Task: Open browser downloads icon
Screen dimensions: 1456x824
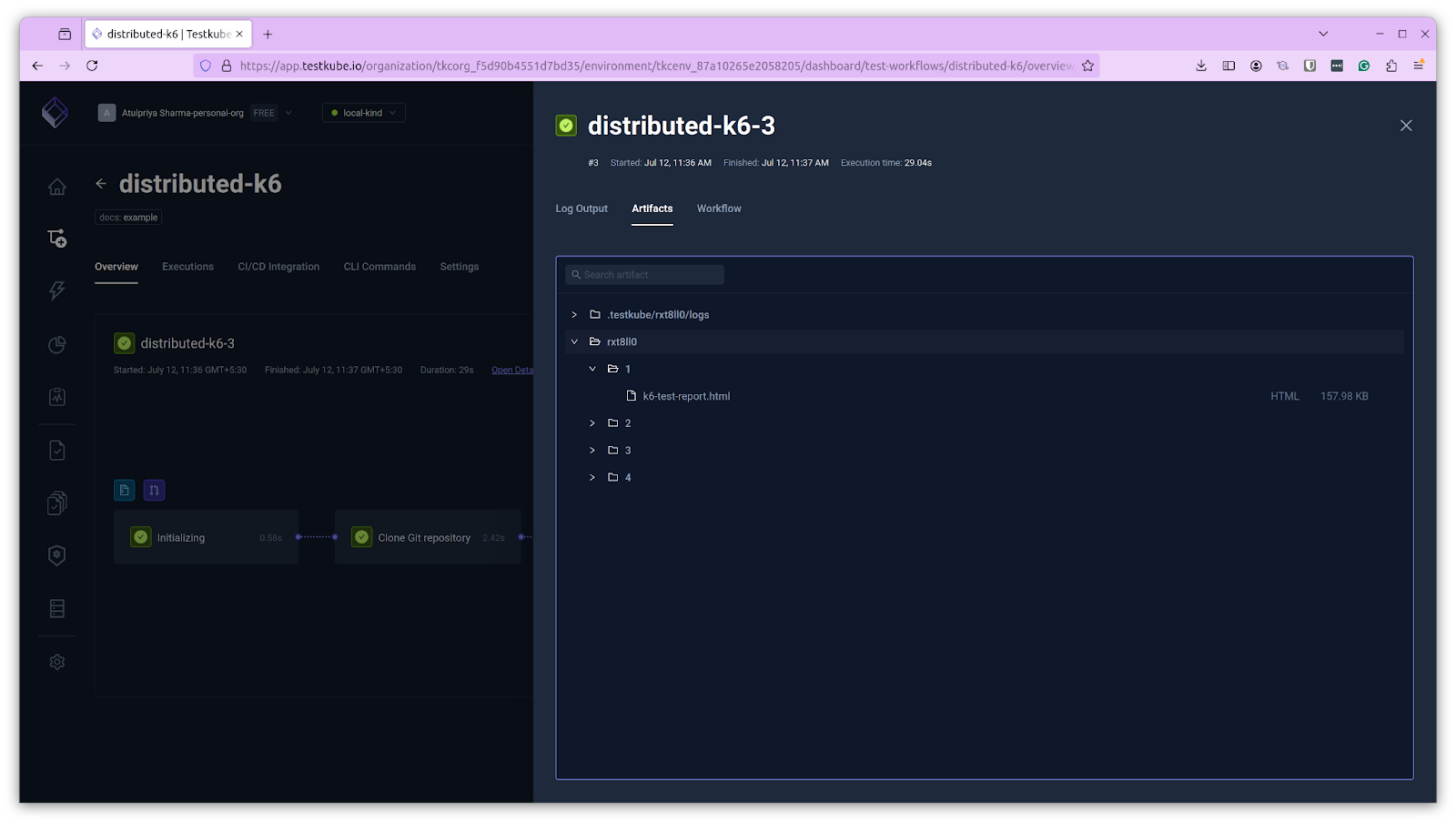Action: pos(1201,66)
